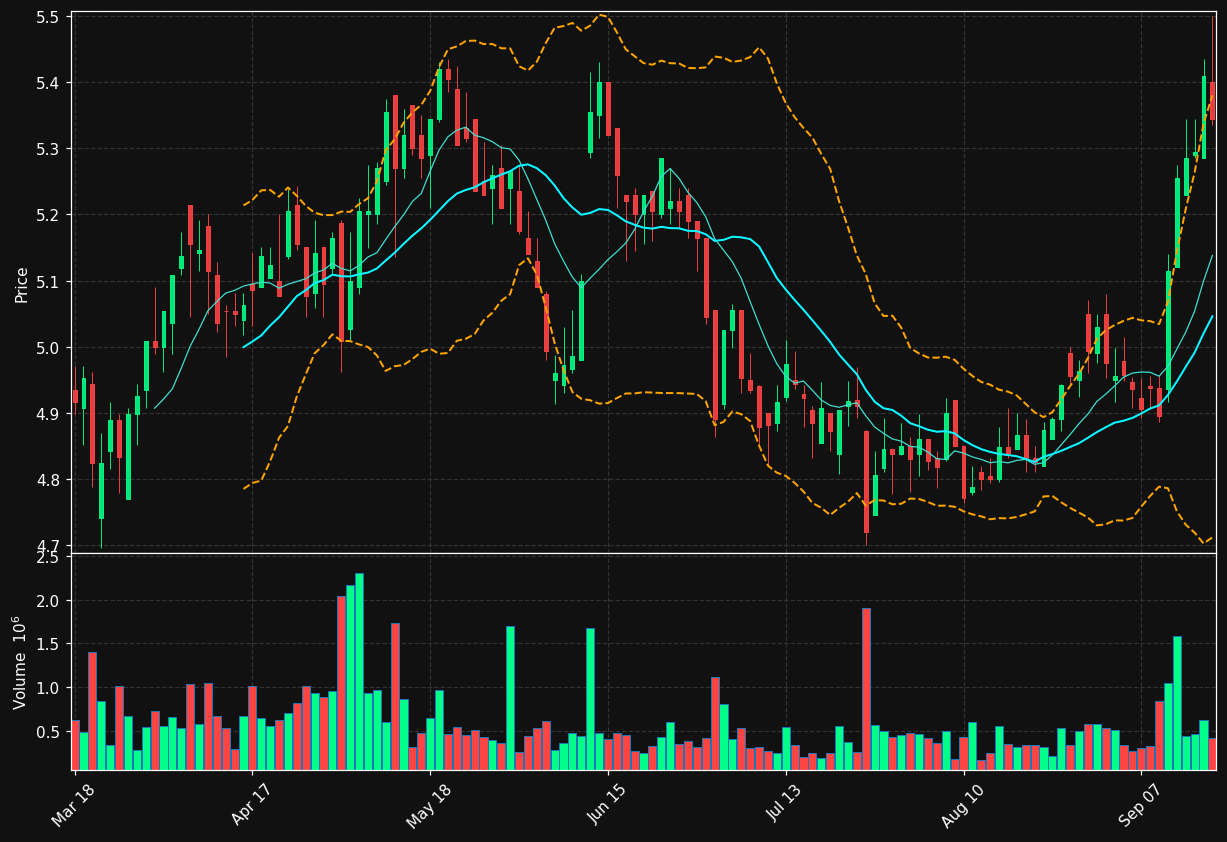The width and height of the screenshot is (1227, 842).
Task: Click the Price axis title
Action: [x=21, y=284]
